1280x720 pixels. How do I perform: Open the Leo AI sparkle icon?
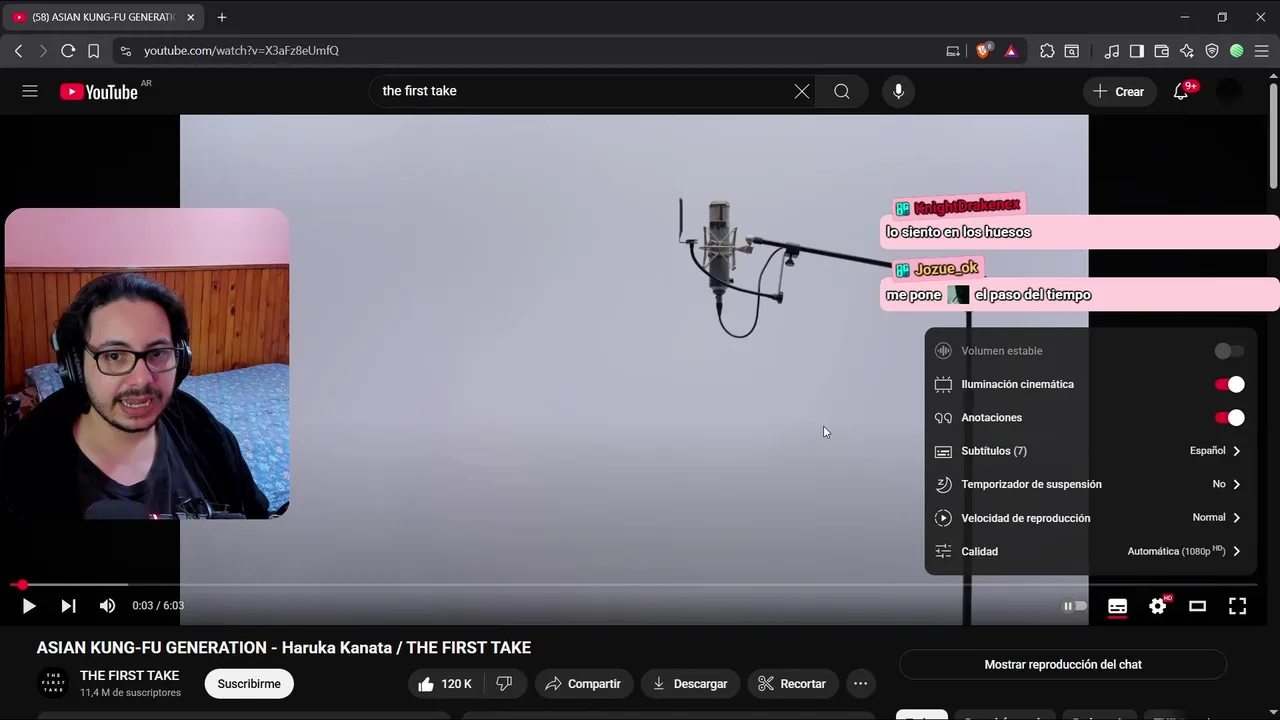(x=1187, y=50)
